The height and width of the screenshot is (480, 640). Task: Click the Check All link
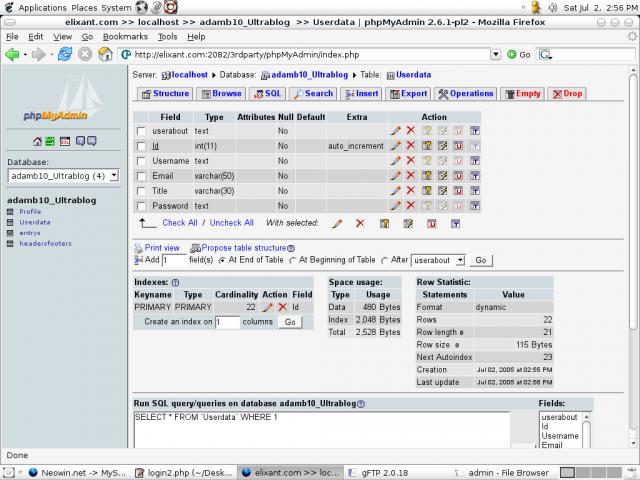point(180,223)
